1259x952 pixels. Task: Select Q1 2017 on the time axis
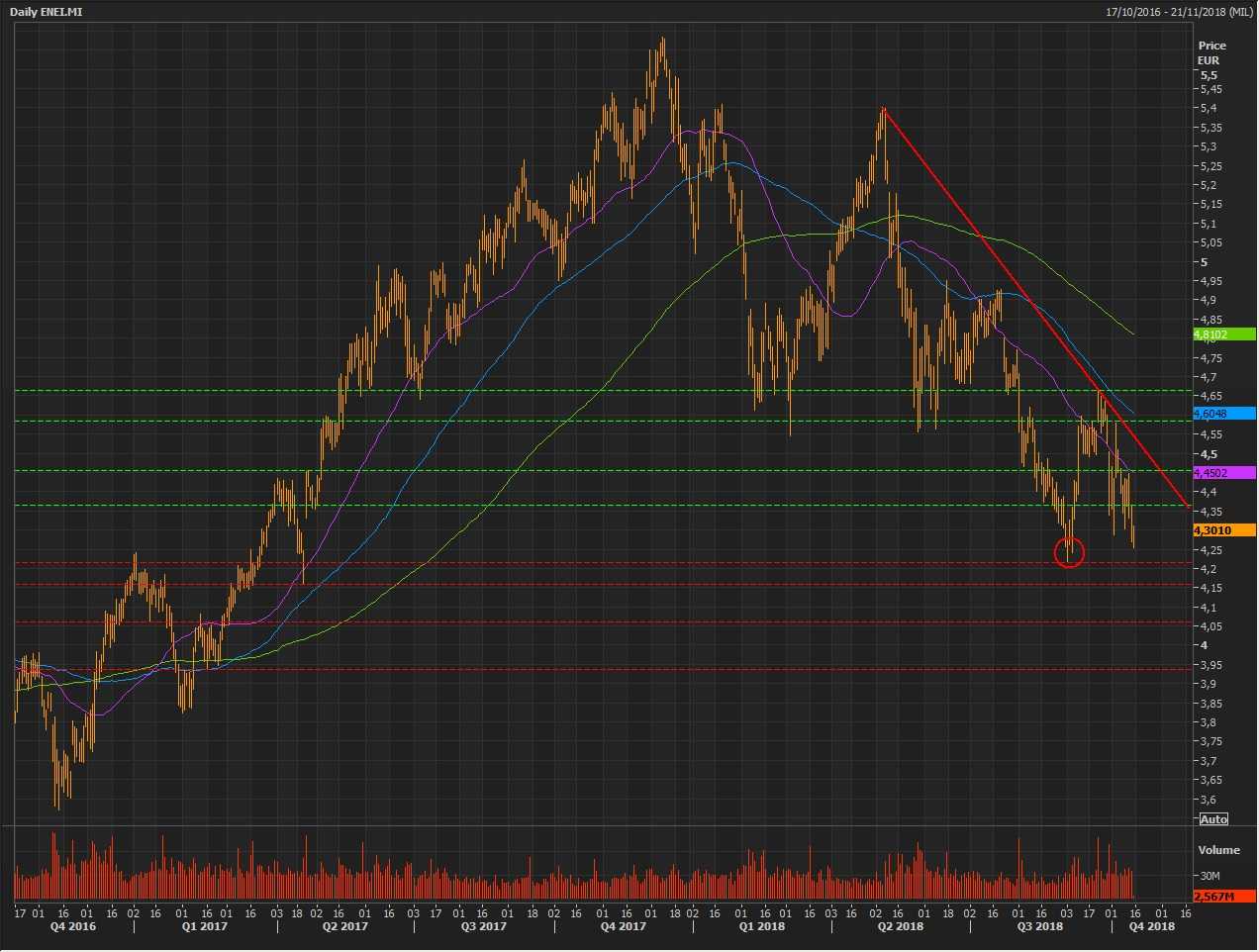coord(205,926)
